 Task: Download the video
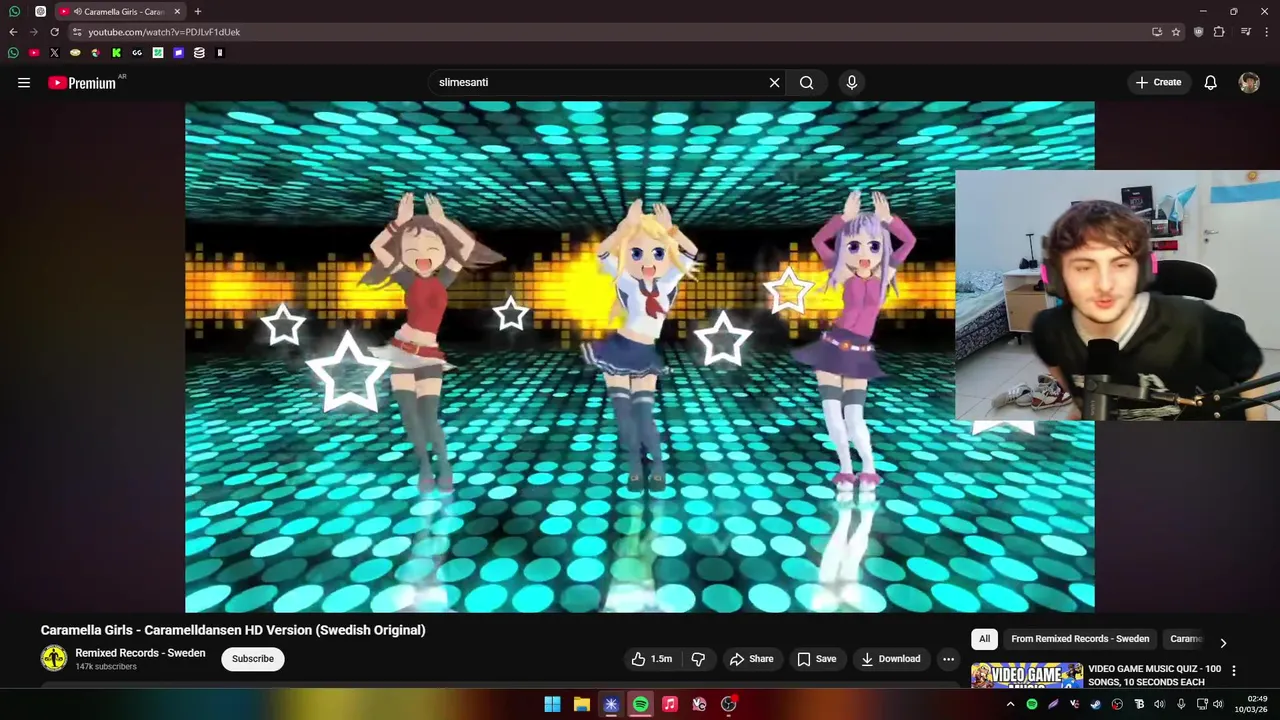(x=890, y=659)
